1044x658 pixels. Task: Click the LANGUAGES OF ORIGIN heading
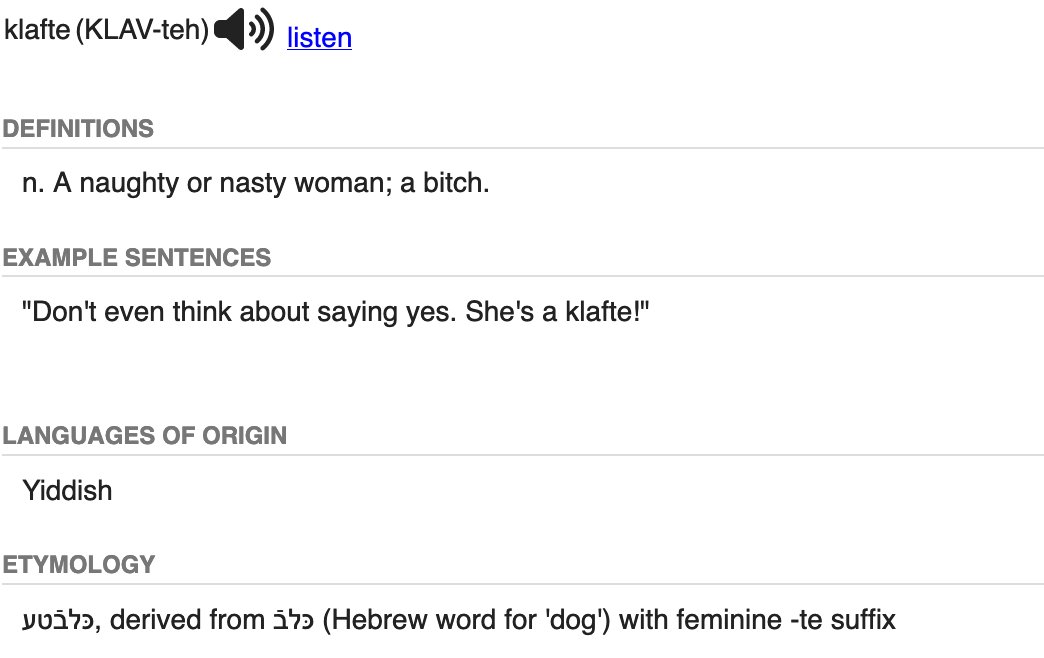144,436
